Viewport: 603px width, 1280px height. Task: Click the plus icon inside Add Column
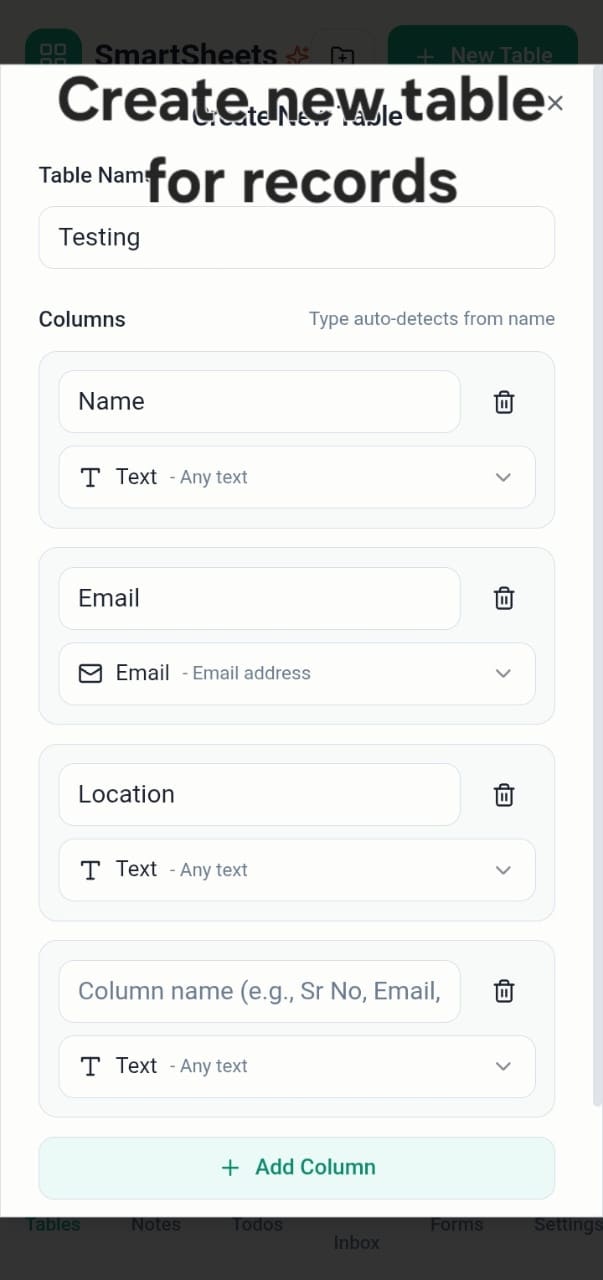[x=230, y=1167]
